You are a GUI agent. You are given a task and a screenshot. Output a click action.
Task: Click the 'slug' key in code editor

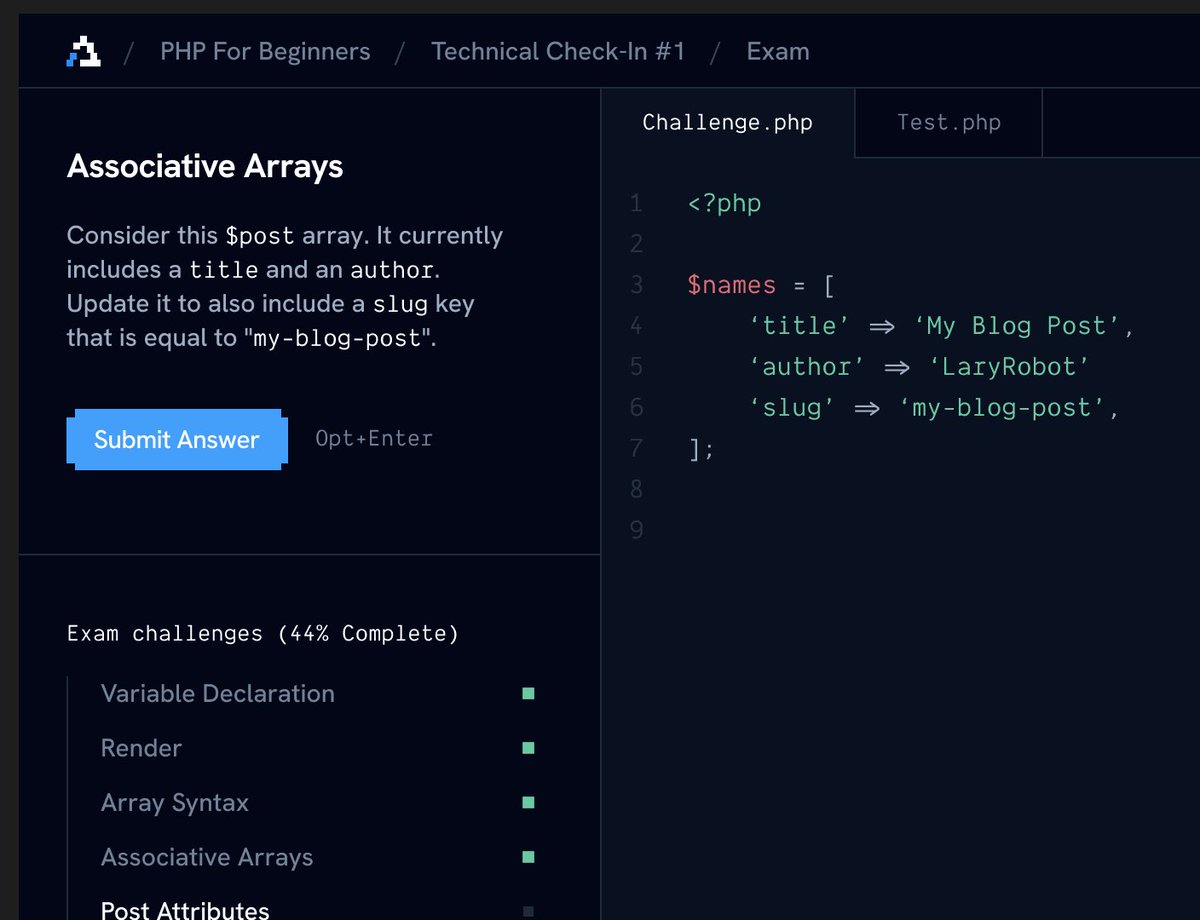(x=791, y=408)
